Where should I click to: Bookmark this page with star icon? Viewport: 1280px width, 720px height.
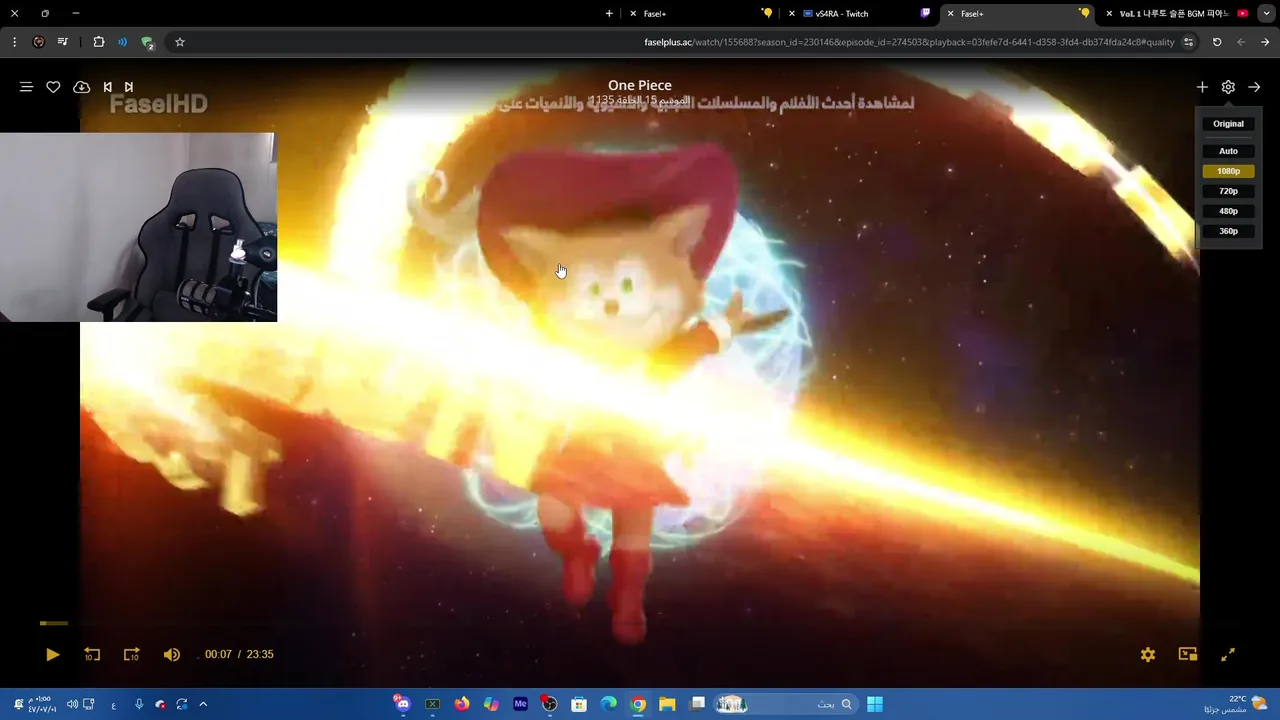tap(180, 42)
